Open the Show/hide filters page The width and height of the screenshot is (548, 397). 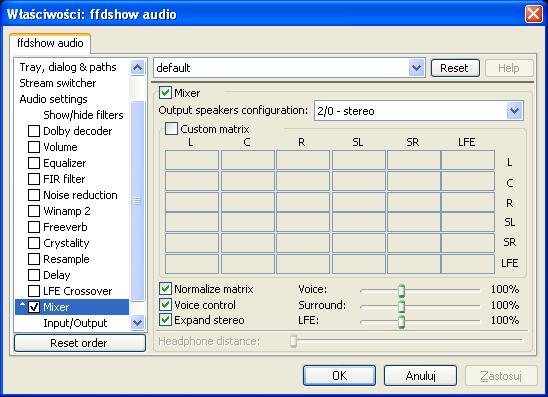click(x=83, y=115)
